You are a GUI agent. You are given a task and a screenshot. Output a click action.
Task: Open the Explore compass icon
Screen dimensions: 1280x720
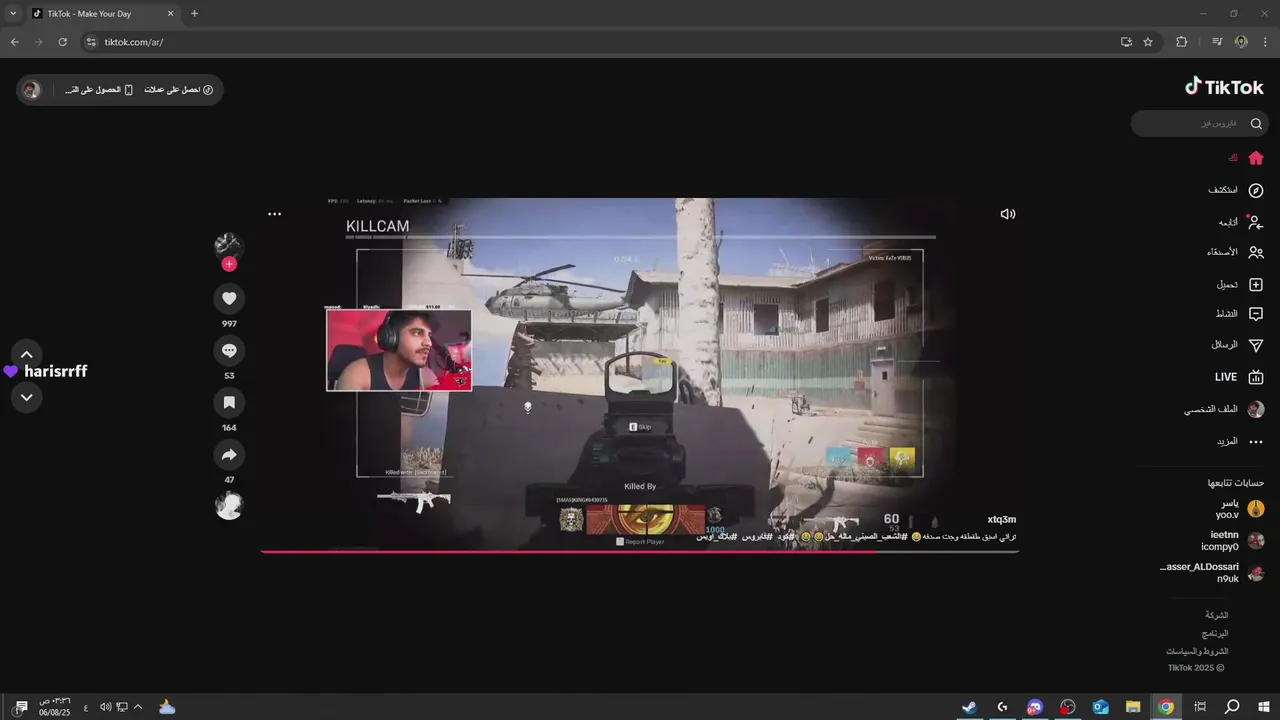[1256, 190]
